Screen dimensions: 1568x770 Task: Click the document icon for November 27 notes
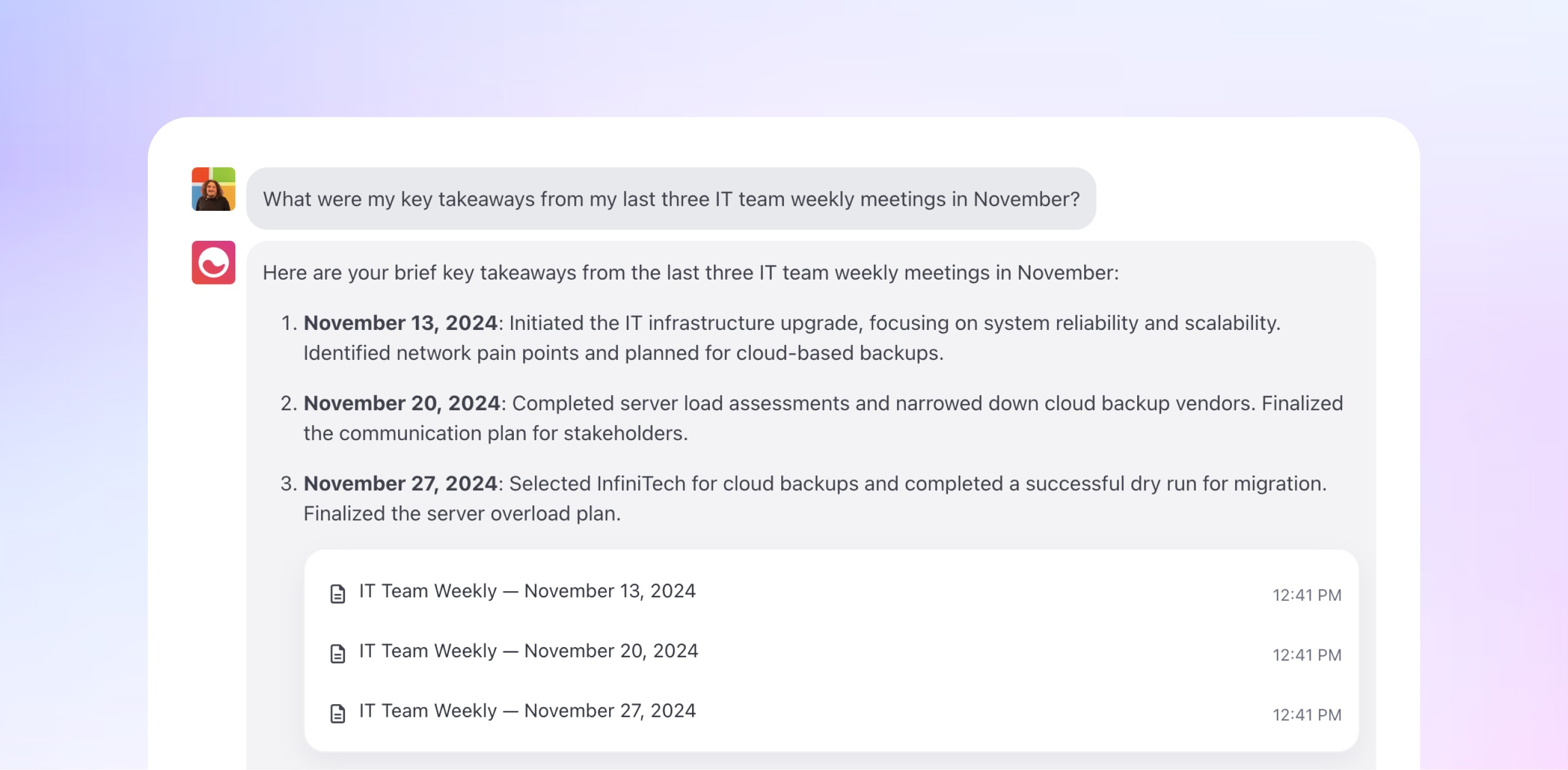(x=337, y=714)
